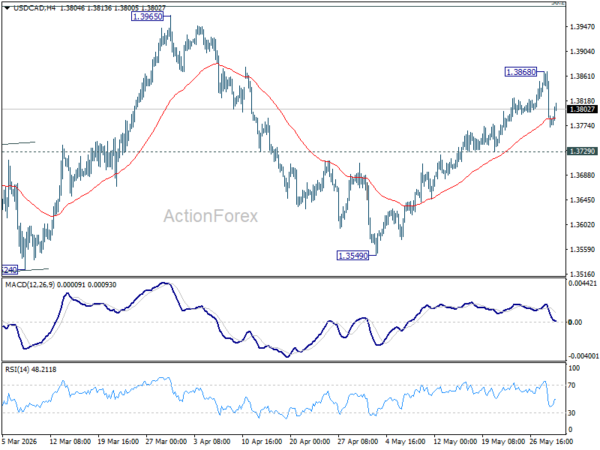Click the 5 Mar 2026 date label
The height and width of the screenshot is (450, 600).
click(x=19, y=441)
